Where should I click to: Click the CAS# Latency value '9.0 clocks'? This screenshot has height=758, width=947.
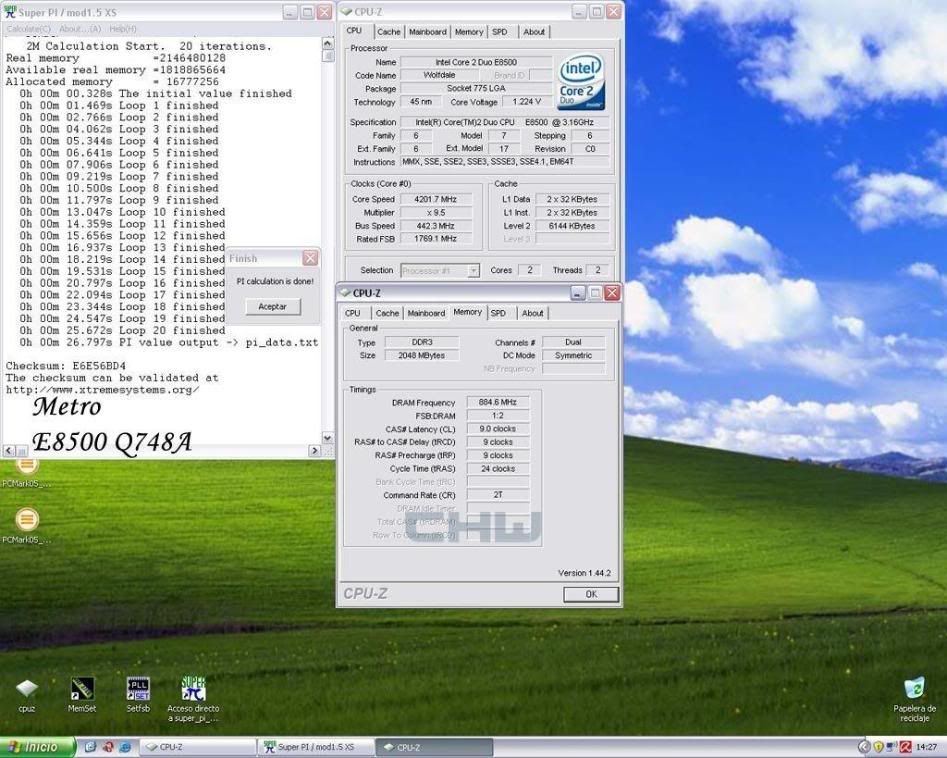coord(498,429)
